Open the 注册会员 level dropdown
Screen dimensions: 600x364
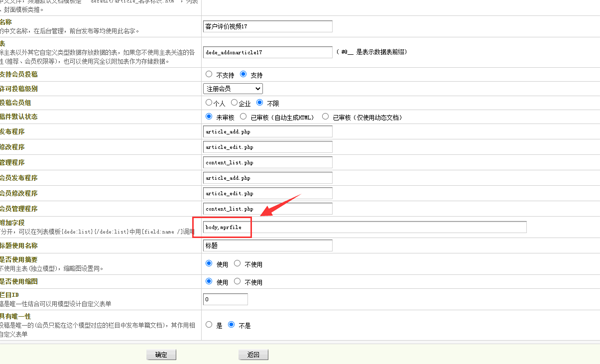(233, 89)
